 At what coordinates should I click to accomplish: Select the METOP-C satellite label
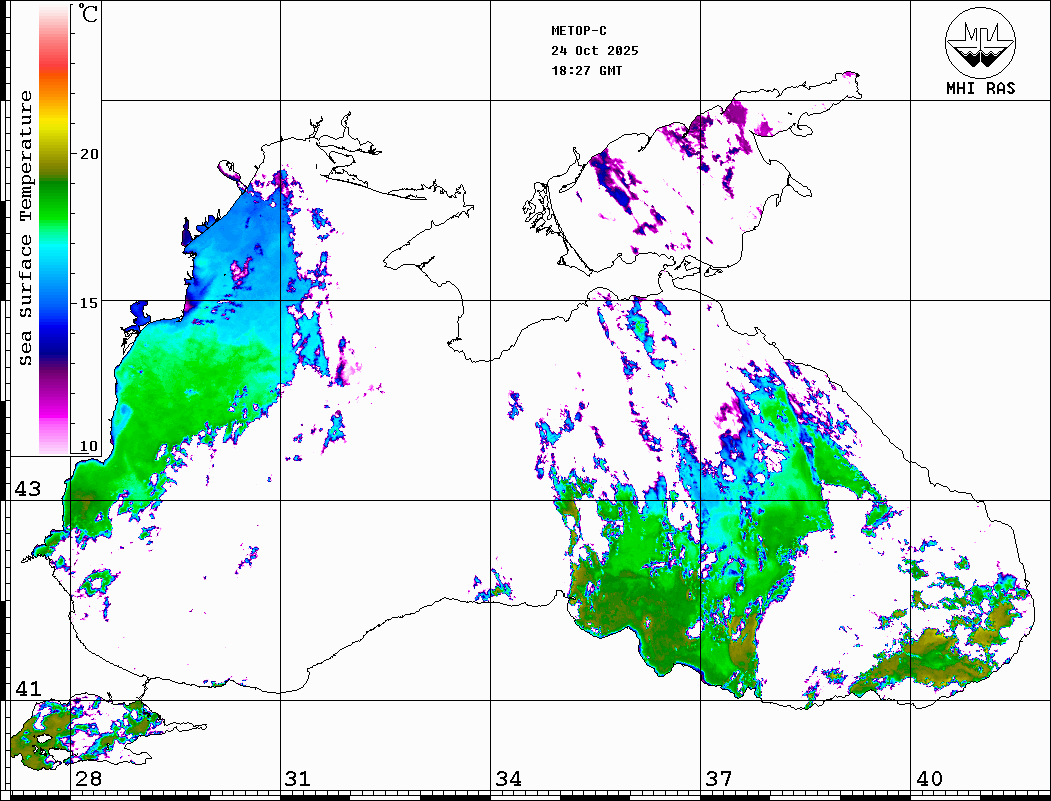point(579,31)
